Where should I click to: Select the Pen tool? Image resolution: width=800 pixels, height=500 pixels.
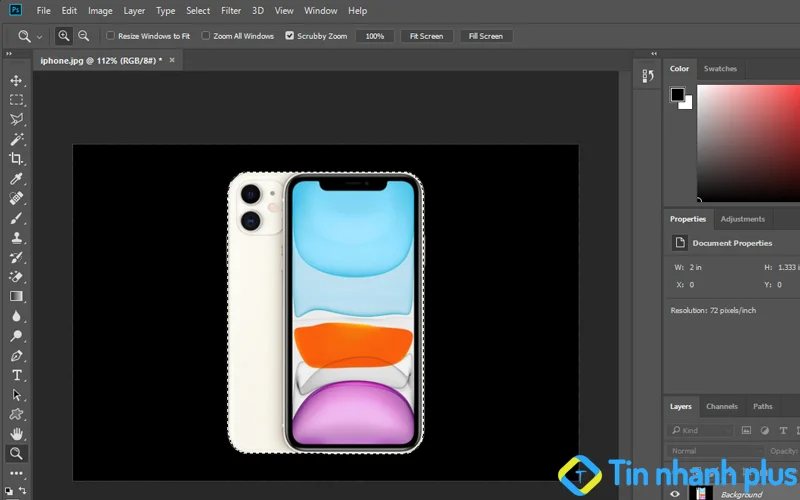coord(16,355)
